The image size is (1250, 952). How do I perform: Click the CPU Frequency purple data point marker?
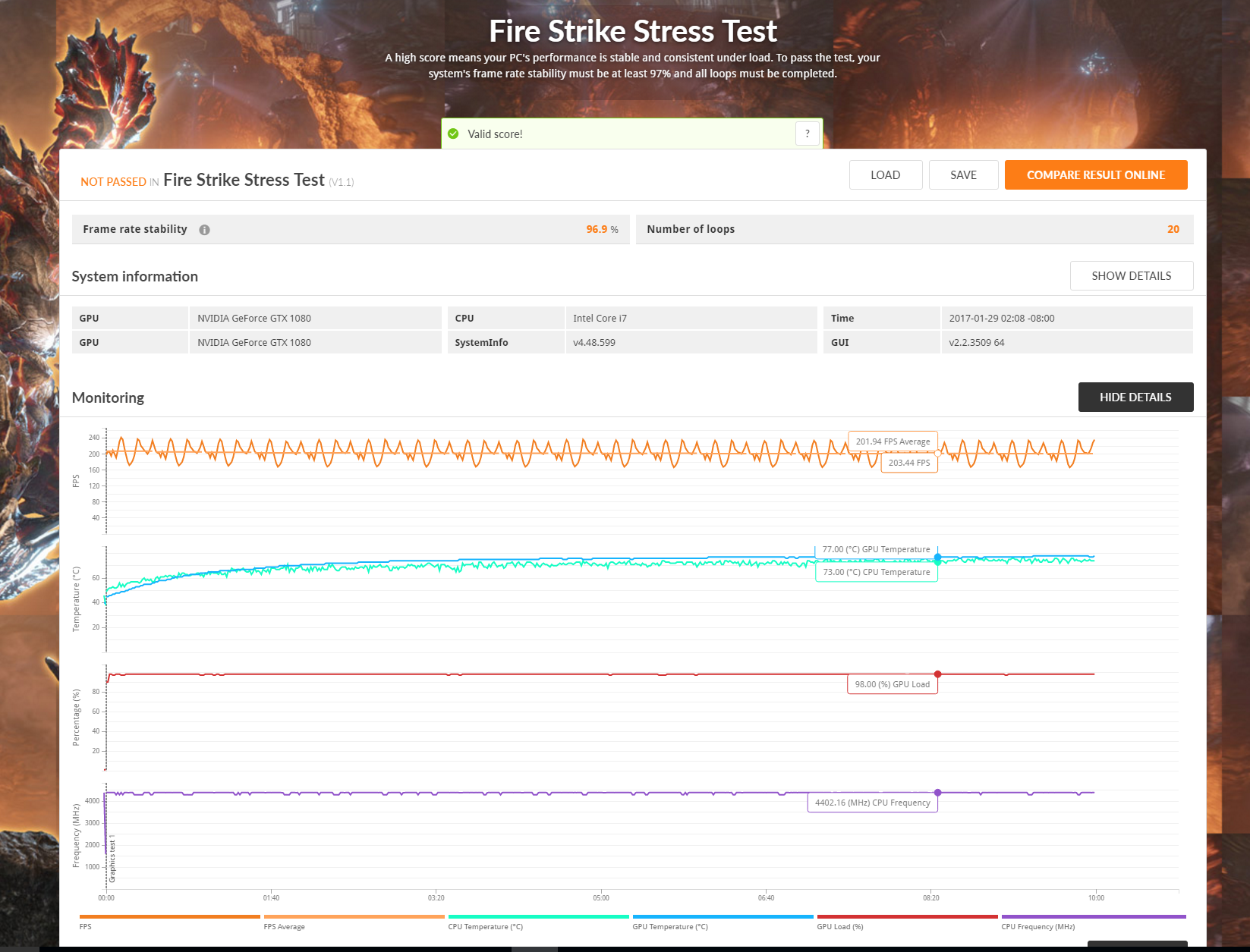[x=938, y=793]
